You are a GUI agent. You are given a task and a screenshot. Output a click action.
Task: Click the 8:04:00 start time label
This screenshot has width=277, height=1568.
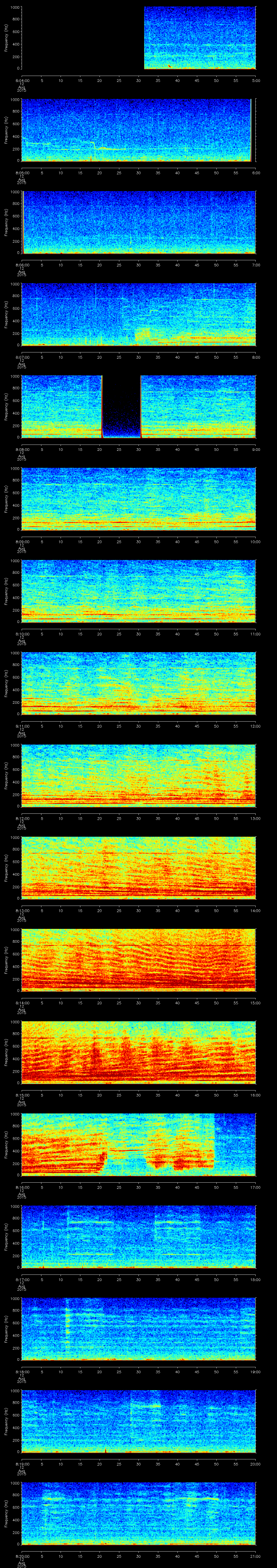(x=22, y=80)
